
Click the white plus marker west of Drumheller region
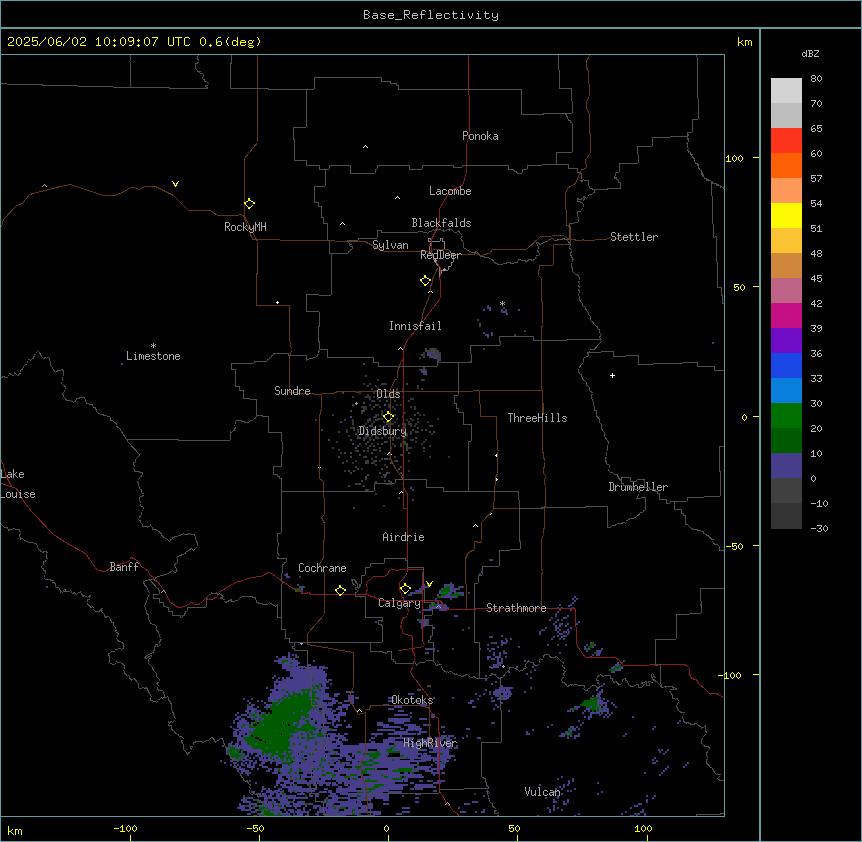(x=612, y=375)
